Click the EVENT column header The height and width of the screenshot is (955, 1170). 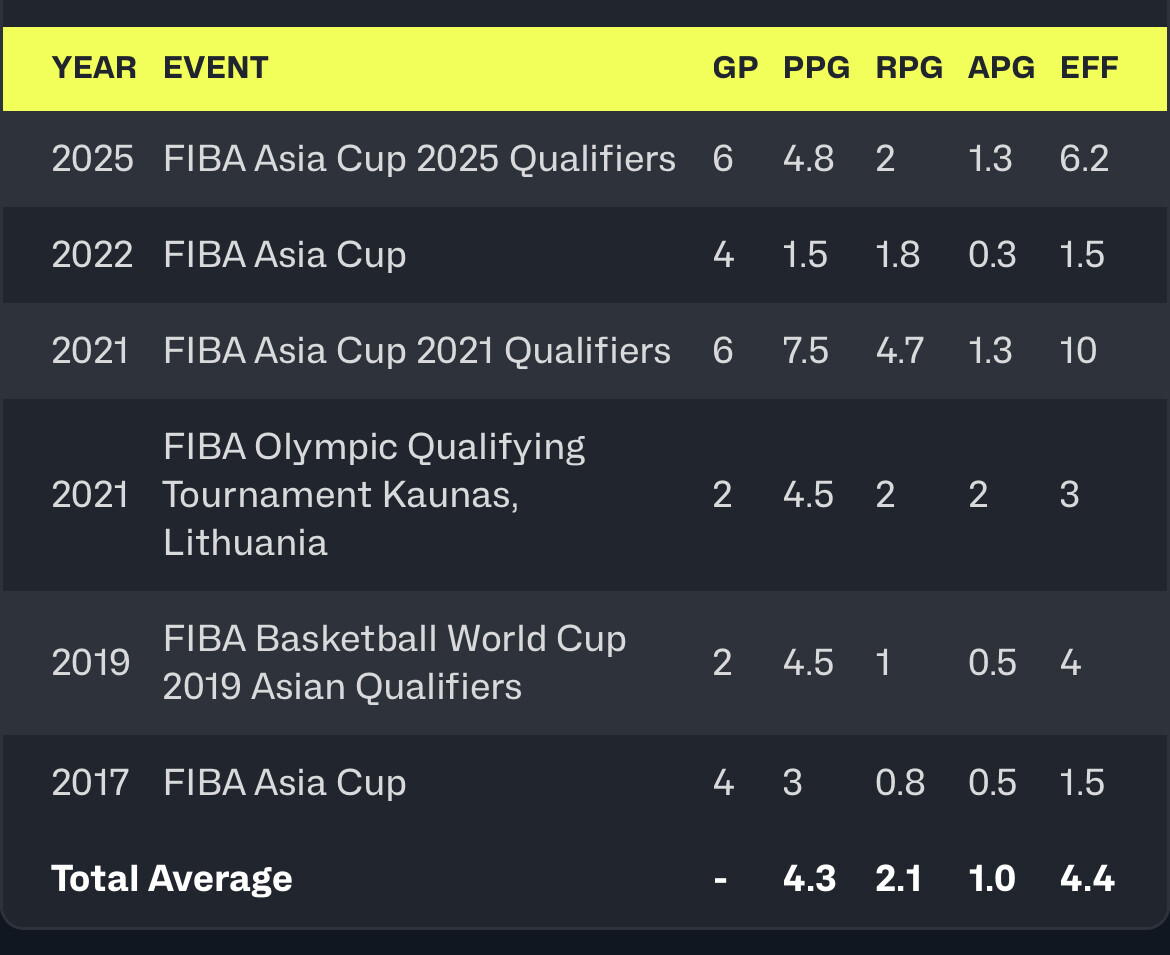[216, 68]
